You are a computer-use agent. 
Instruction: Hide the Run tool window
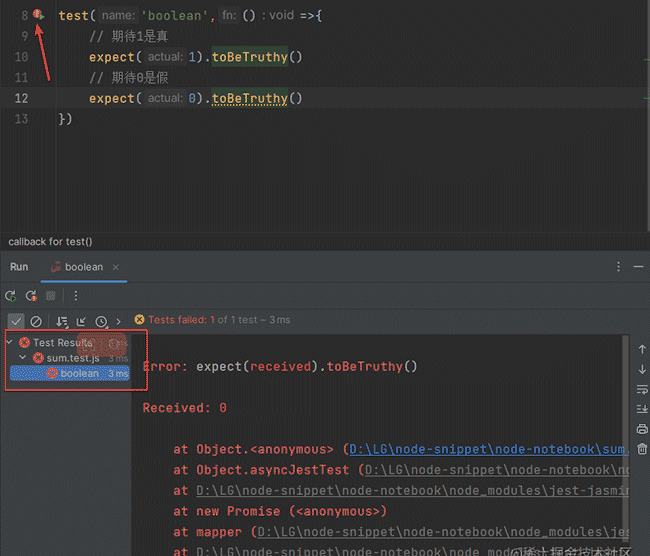(x=638, y=267)
